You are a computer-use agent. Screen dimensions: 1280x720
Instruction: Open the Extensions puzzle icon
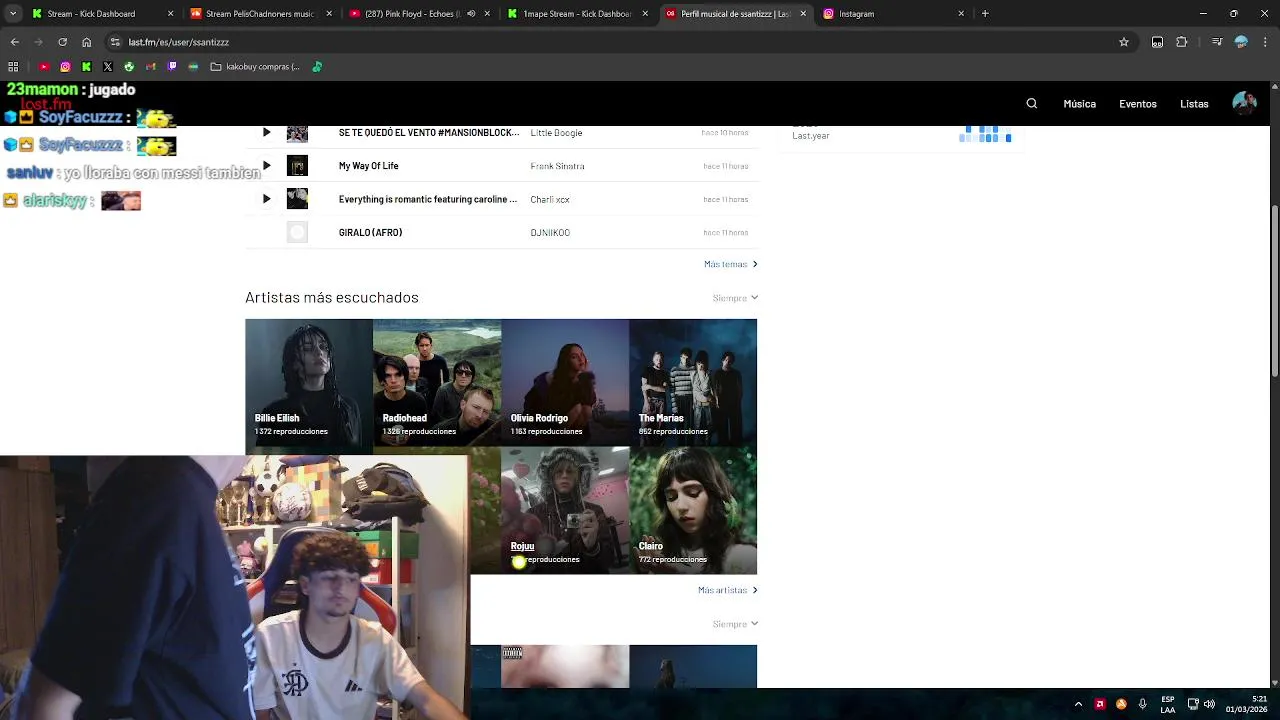click(1182, 42)
